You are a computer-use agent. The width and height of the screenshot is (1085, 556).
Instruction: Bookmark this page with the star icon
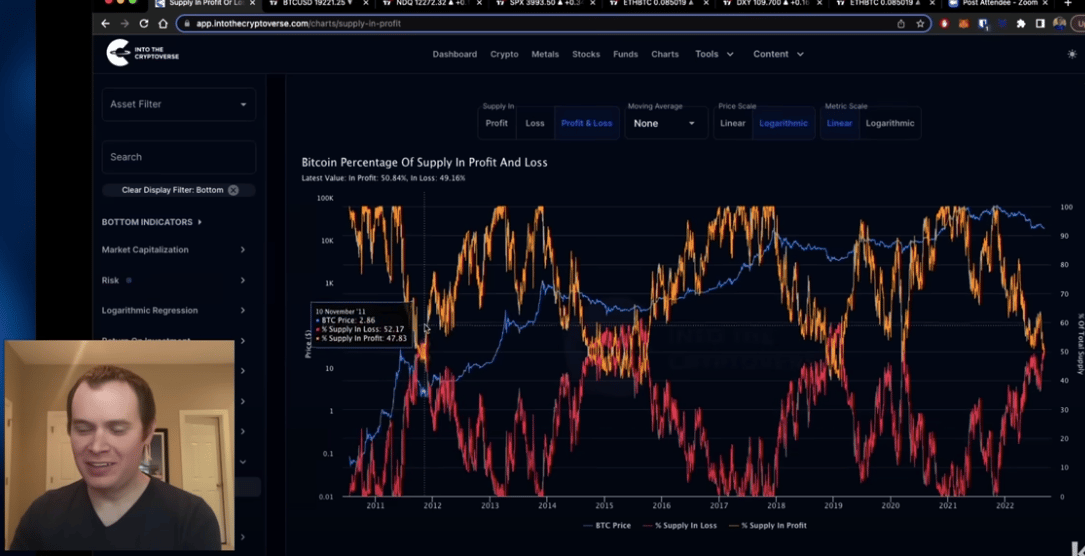tap(920, 24)
